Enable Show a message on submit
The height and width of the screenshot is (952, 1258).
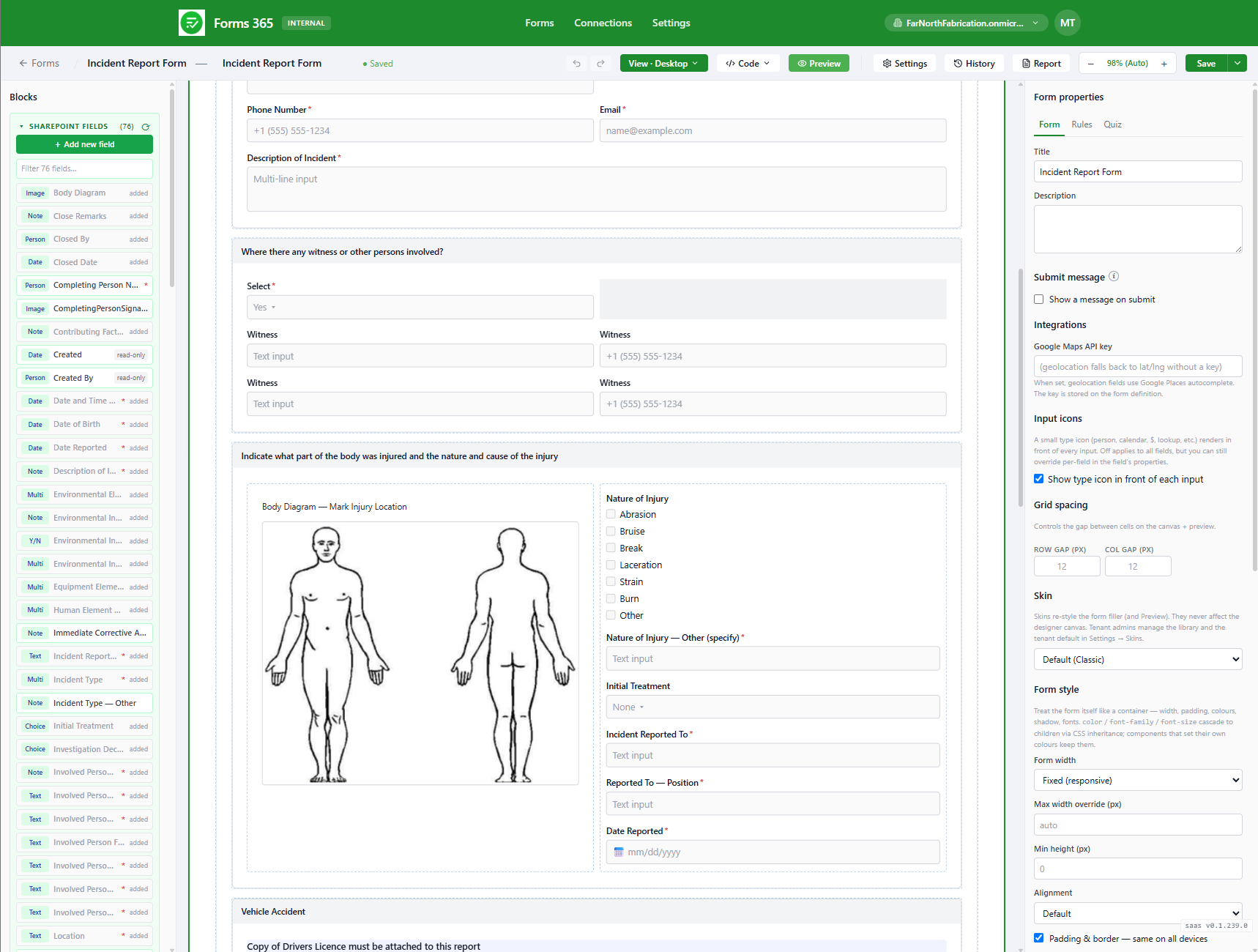click(1038, 299)
